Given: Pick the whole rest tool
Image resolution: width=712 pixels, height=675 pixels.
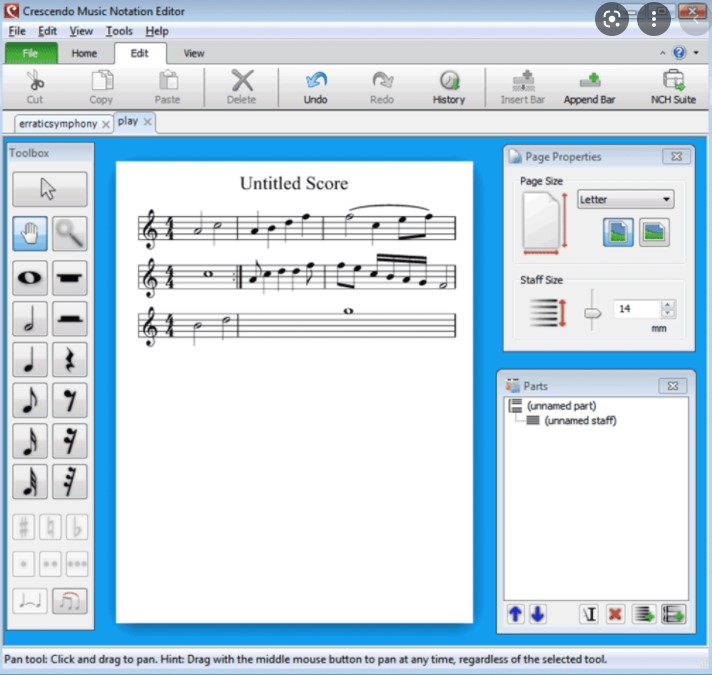Looking at the screenshot, I should click(69, 278).
